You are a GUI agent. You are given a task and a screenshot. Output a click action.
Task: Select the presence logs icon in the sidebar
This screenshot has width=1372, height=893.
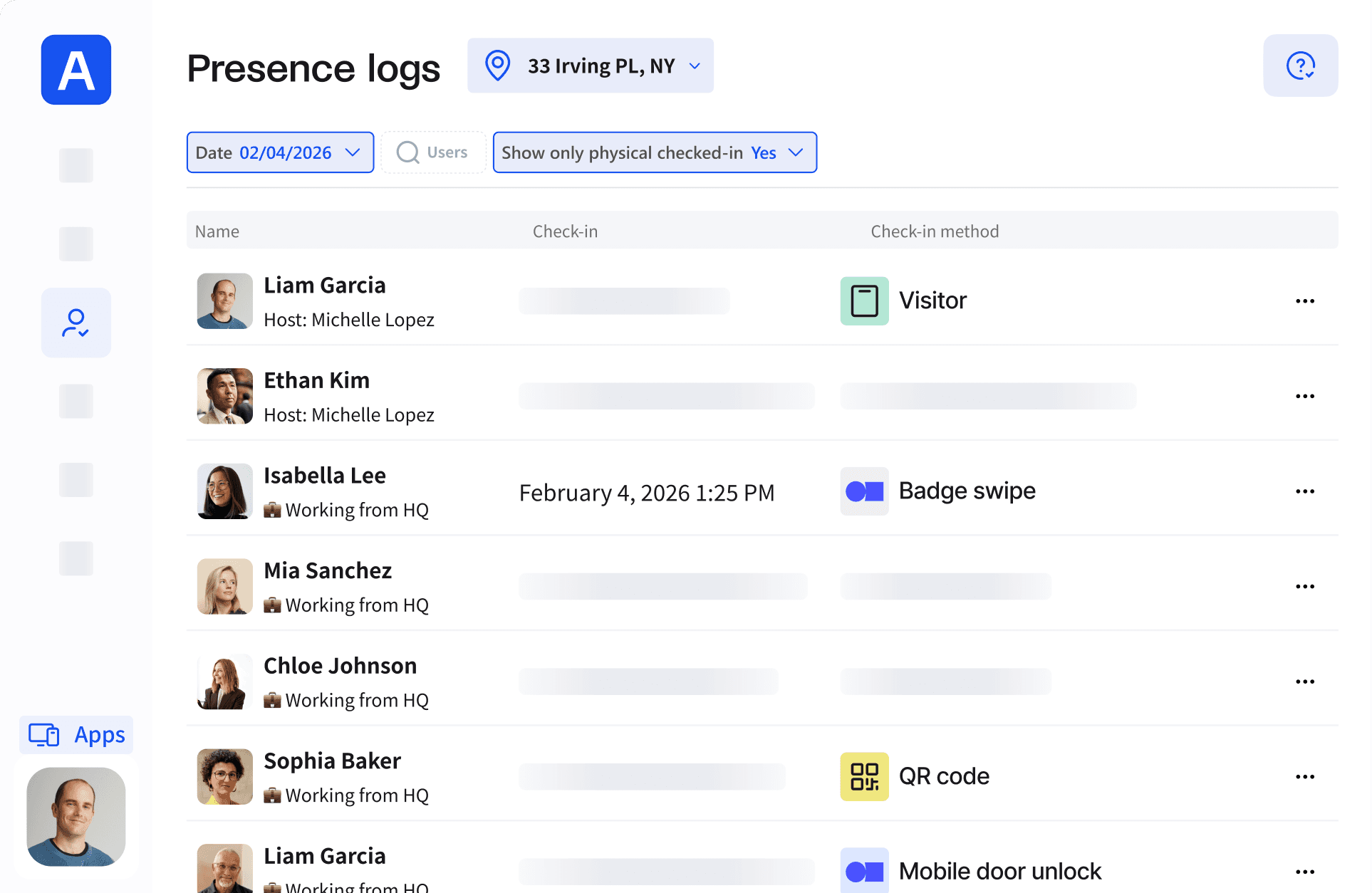click(x=76, y=323)
